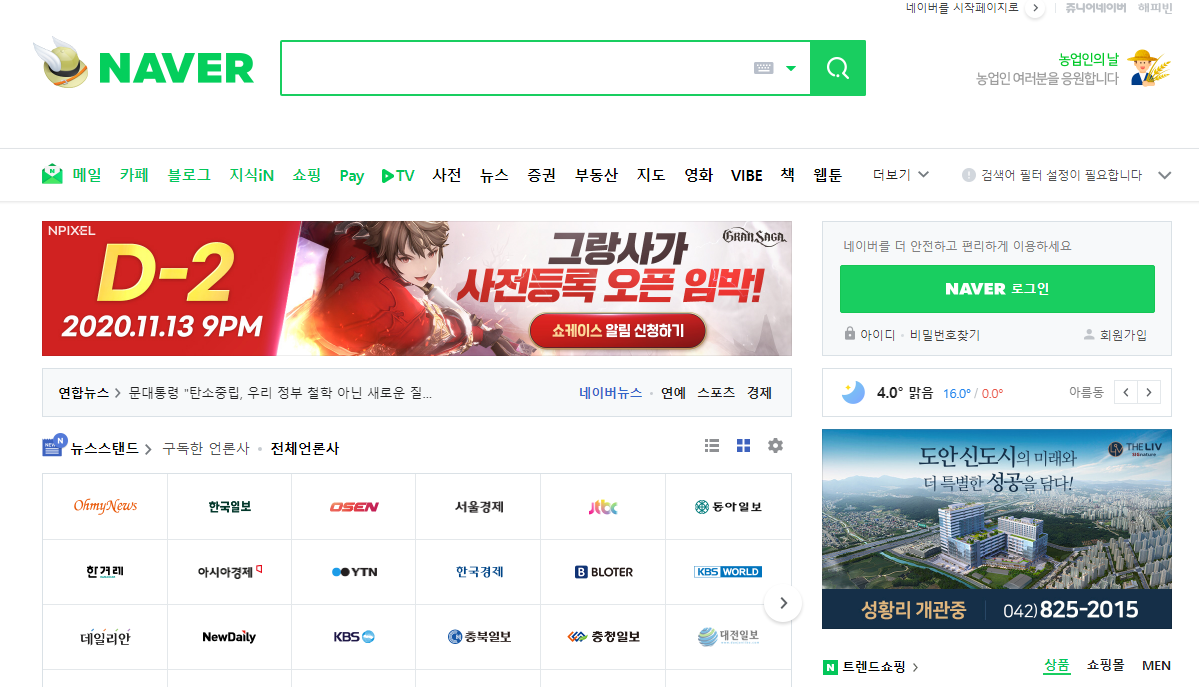
Task: Open OSEN publisher tile
Action: 354,506
